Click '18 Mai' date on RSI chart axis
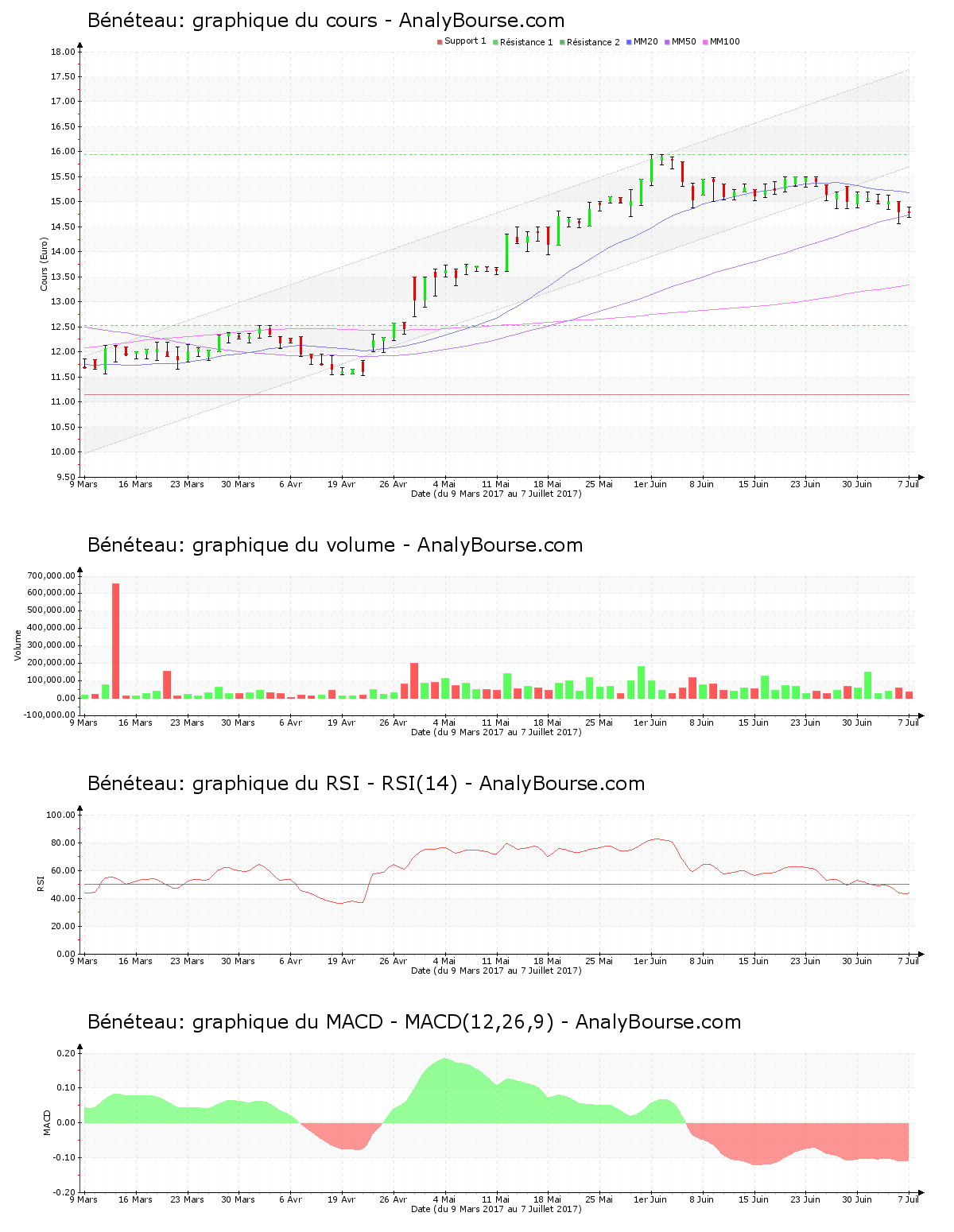 click(547, 961)
